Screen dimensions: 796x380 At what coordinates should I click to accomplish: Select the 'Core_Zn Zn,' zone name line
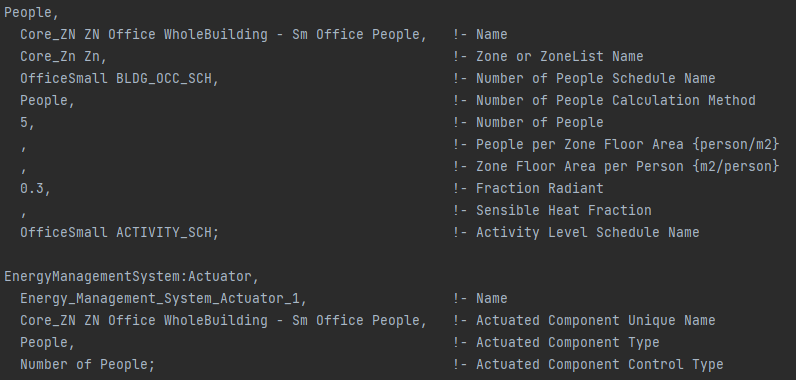point(63,56)
